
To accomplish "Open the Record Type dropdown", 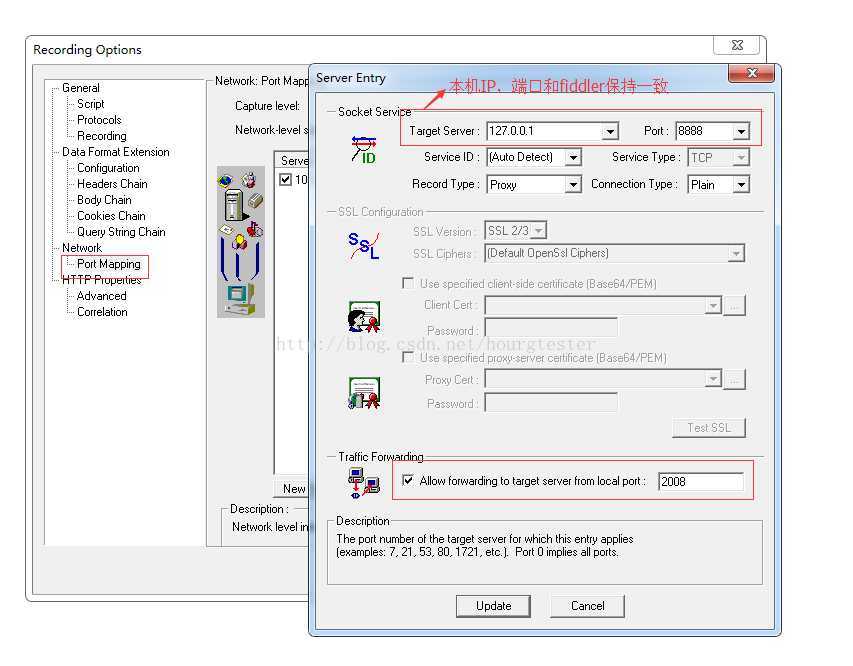I will (573, 185).
